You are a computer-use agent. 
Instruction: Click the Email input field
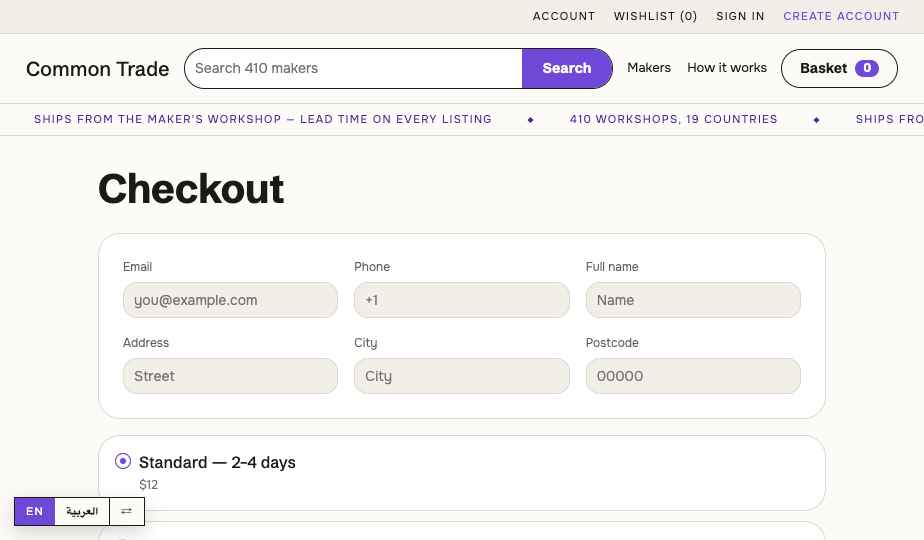click(x=230, y=300)
